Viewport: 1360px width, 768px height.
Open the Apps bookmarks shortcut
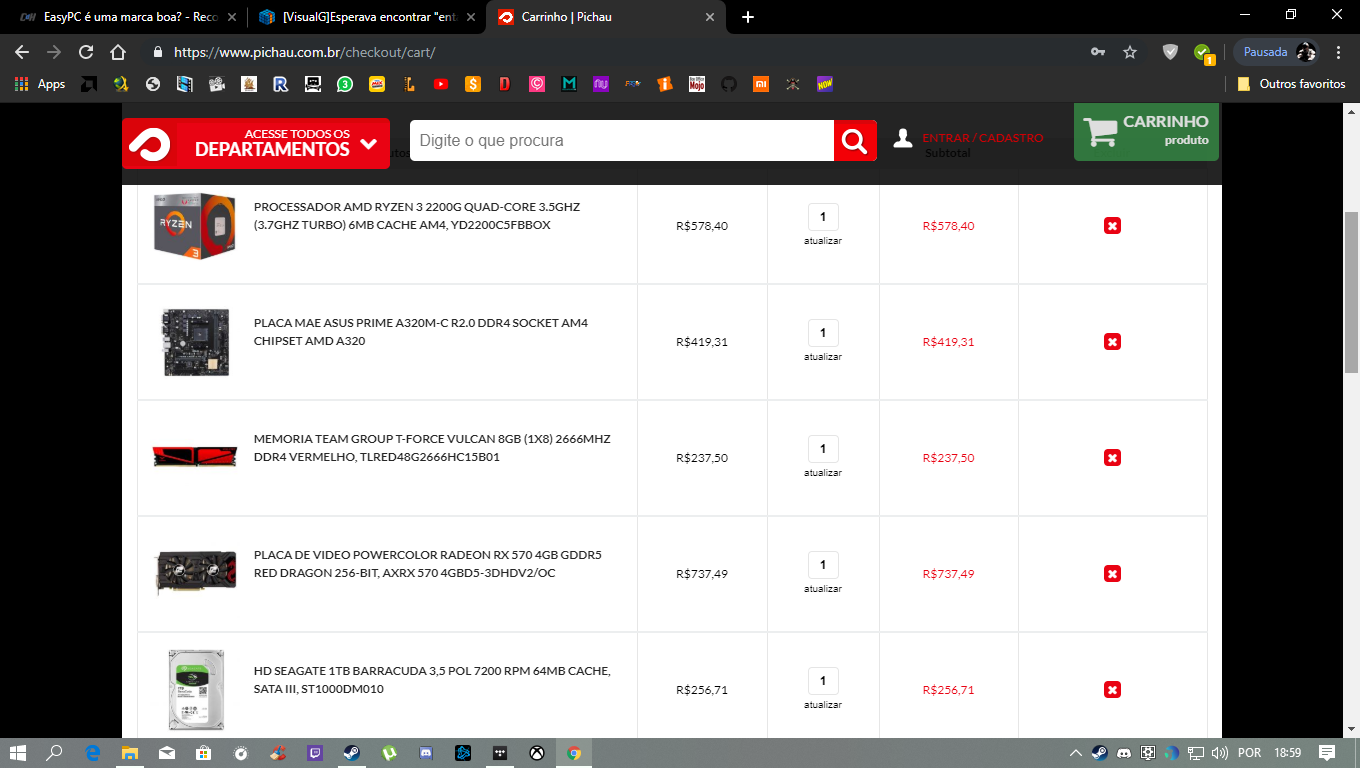pyautogui.click(x=40, y=84)
